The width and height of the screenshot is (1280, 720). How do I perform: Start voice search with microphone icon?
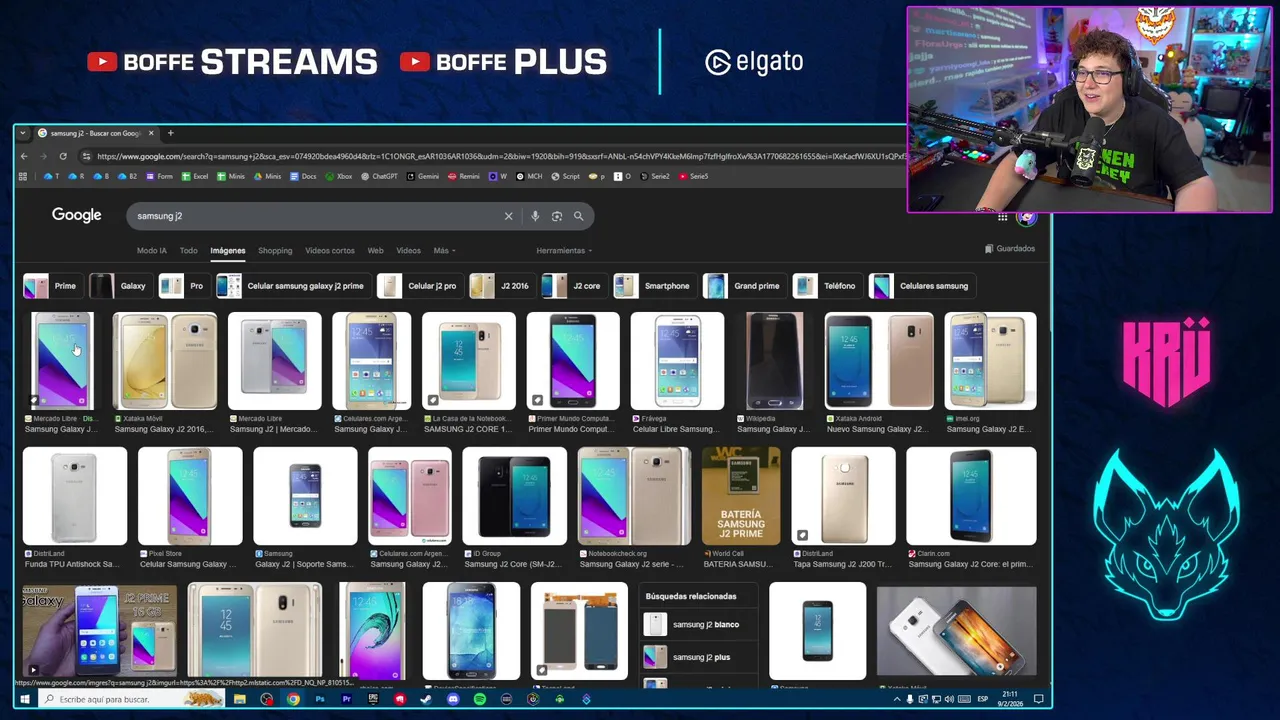point(535,216)
